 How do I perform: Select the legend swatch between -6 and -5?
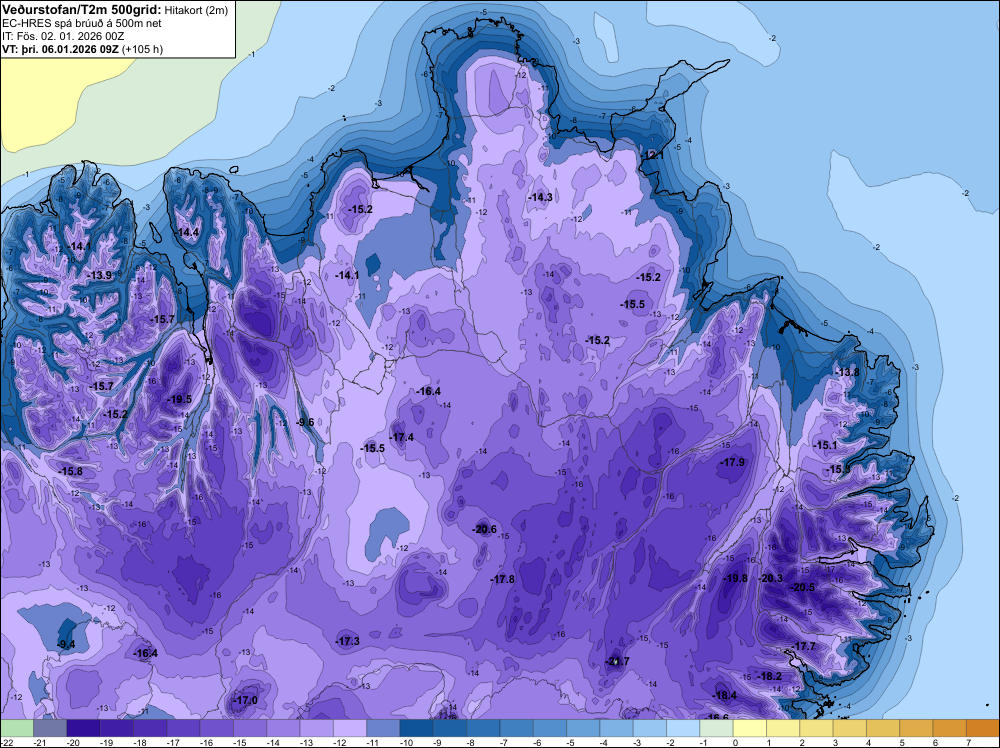[550, 728]
